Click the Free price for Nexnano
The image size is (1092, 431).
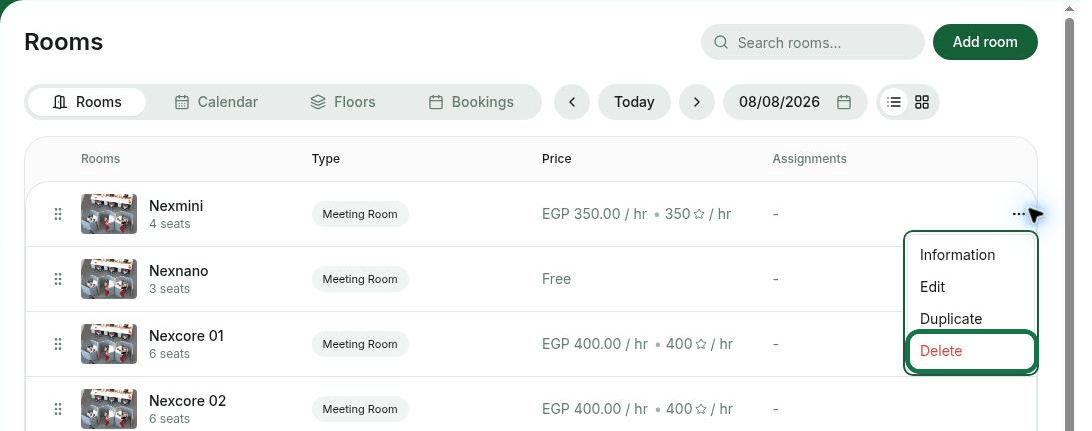coord(556,279)
